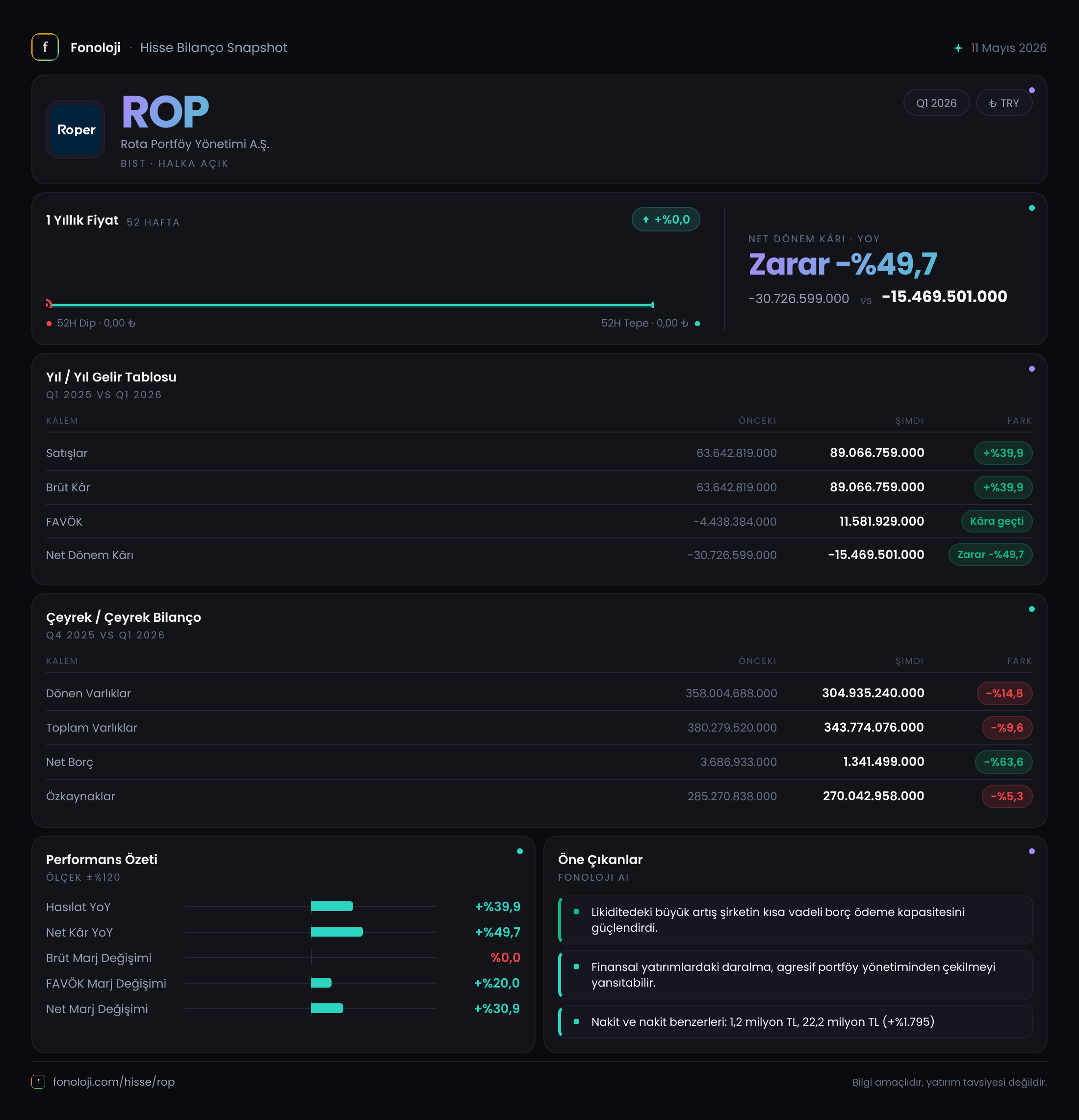The image size is (1079, 1120).
Task: Click the -%5,3 badge for Özkaynaklar
Action: pyautogui.click(x=1007, y=796)
